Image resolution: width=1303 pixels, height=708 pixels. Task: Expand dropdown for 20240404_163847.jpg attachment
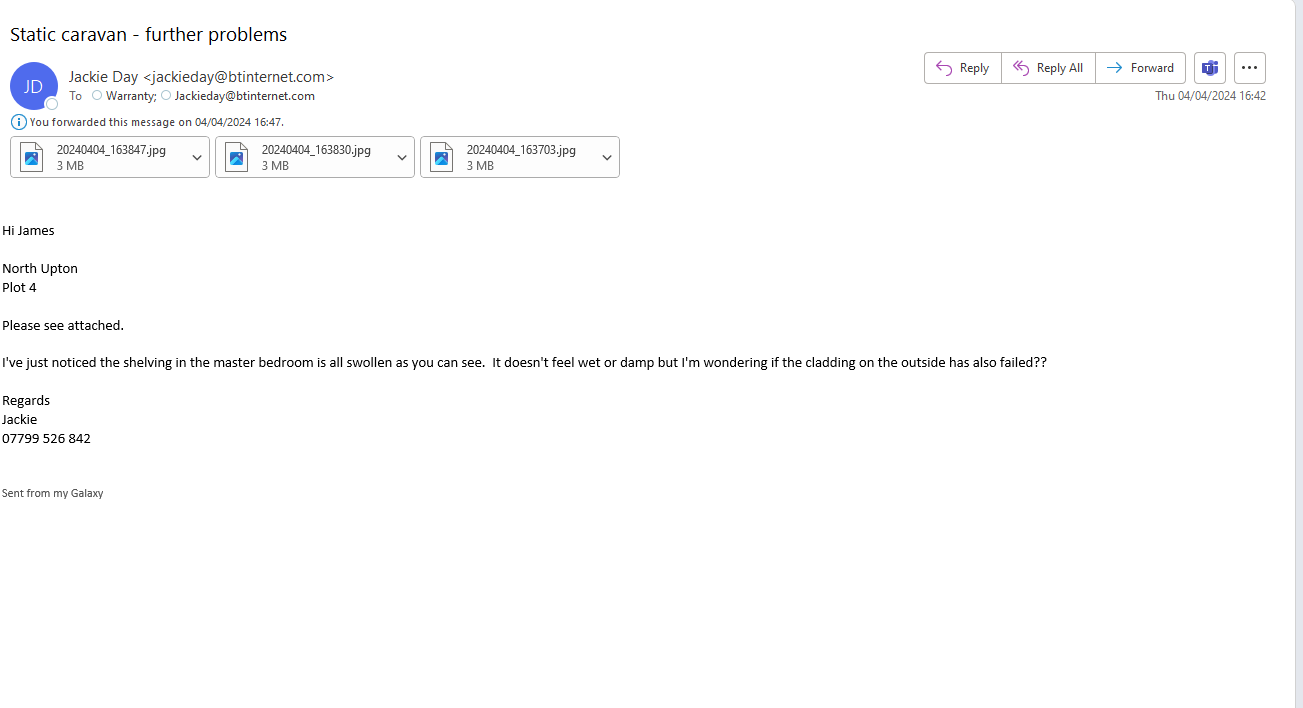click(x=197, y=158)
